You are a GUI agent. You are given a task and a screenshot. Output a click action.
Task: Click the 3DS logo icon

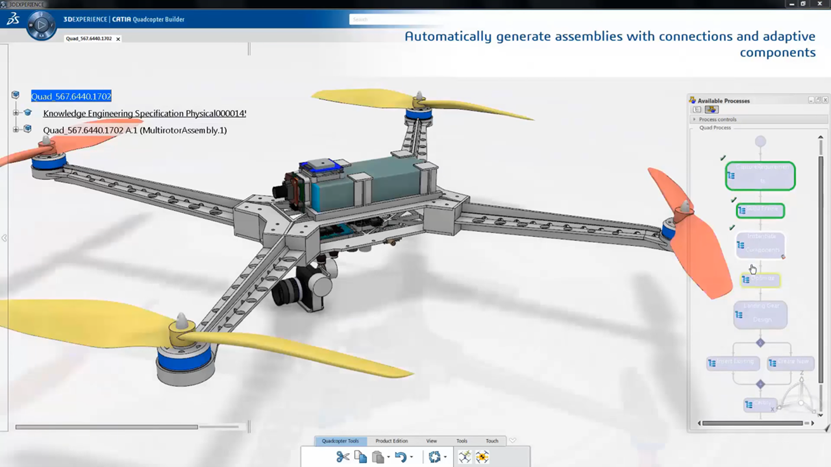click(x=13, y=20)
